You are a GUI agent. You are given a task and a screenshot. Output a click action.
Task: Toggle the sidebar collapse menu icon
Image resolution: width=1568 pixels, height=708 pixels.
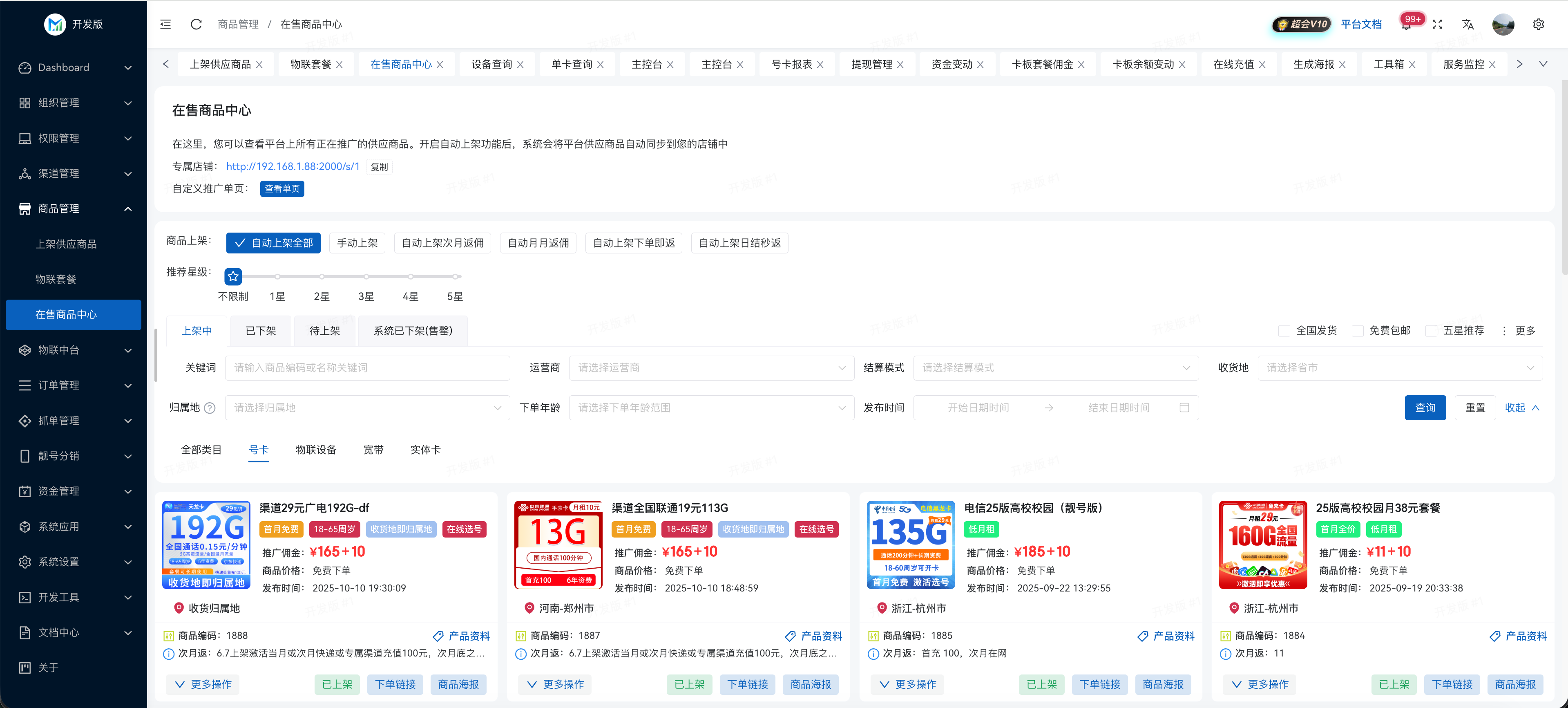(165, 25)
